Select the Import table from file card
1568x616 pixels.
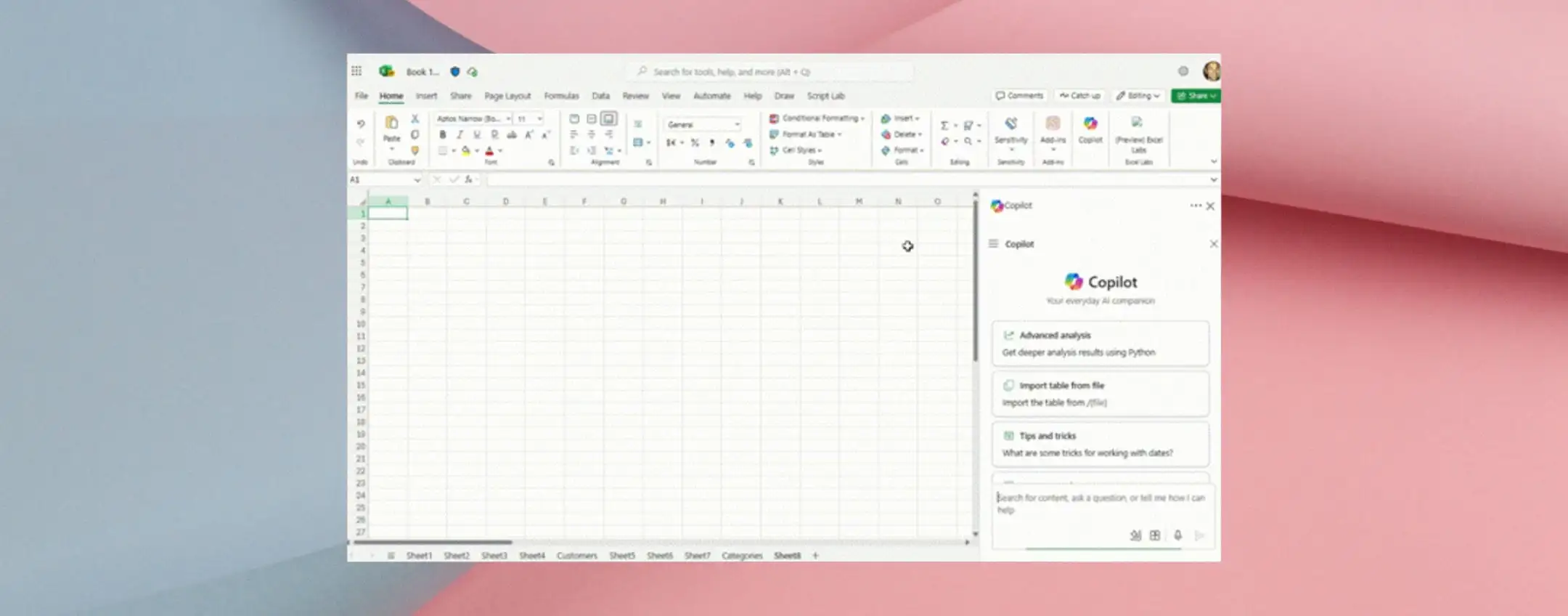point(1101,394)
